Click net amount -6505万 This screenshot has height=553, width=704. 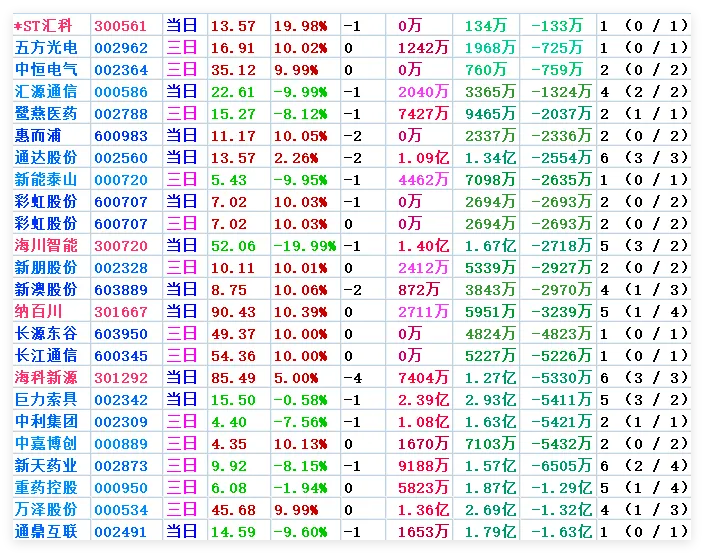[561, 465]
